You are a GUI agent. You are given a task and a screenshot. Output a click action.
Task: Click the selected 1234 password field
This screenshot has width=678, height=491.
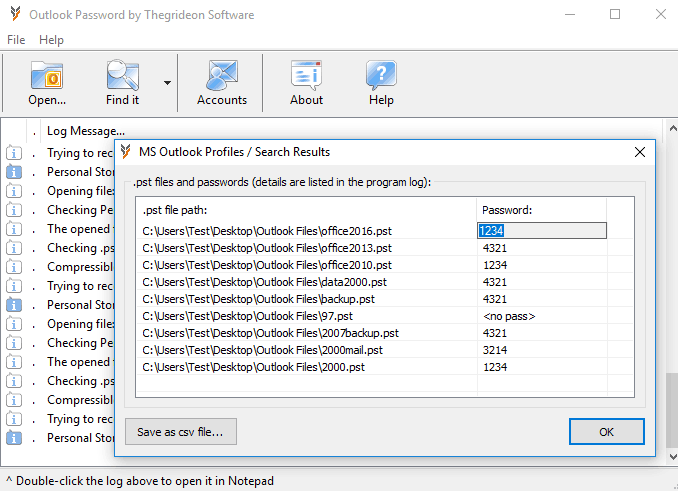click(x=541, y=230)
